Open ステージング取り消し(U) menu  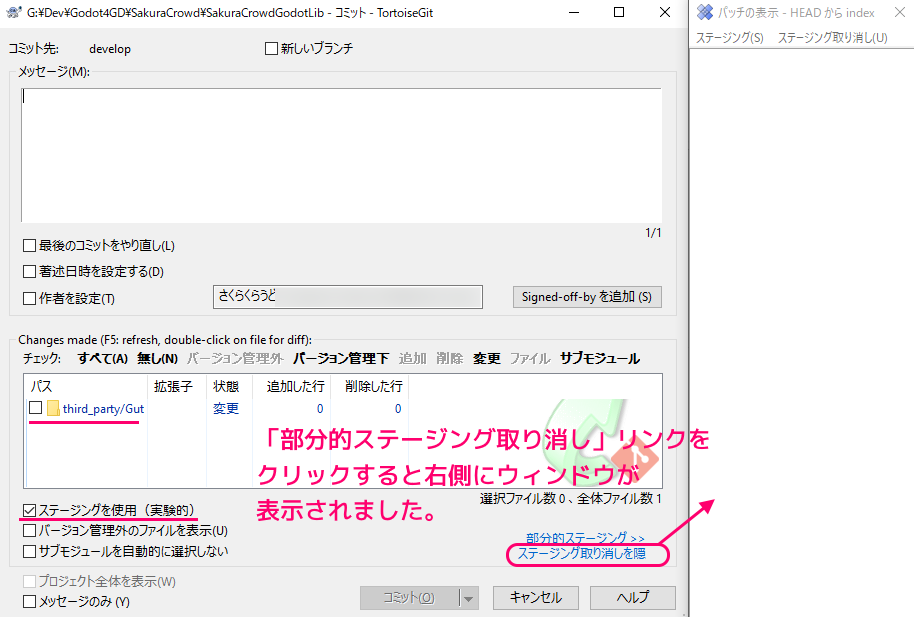(832, 38)
